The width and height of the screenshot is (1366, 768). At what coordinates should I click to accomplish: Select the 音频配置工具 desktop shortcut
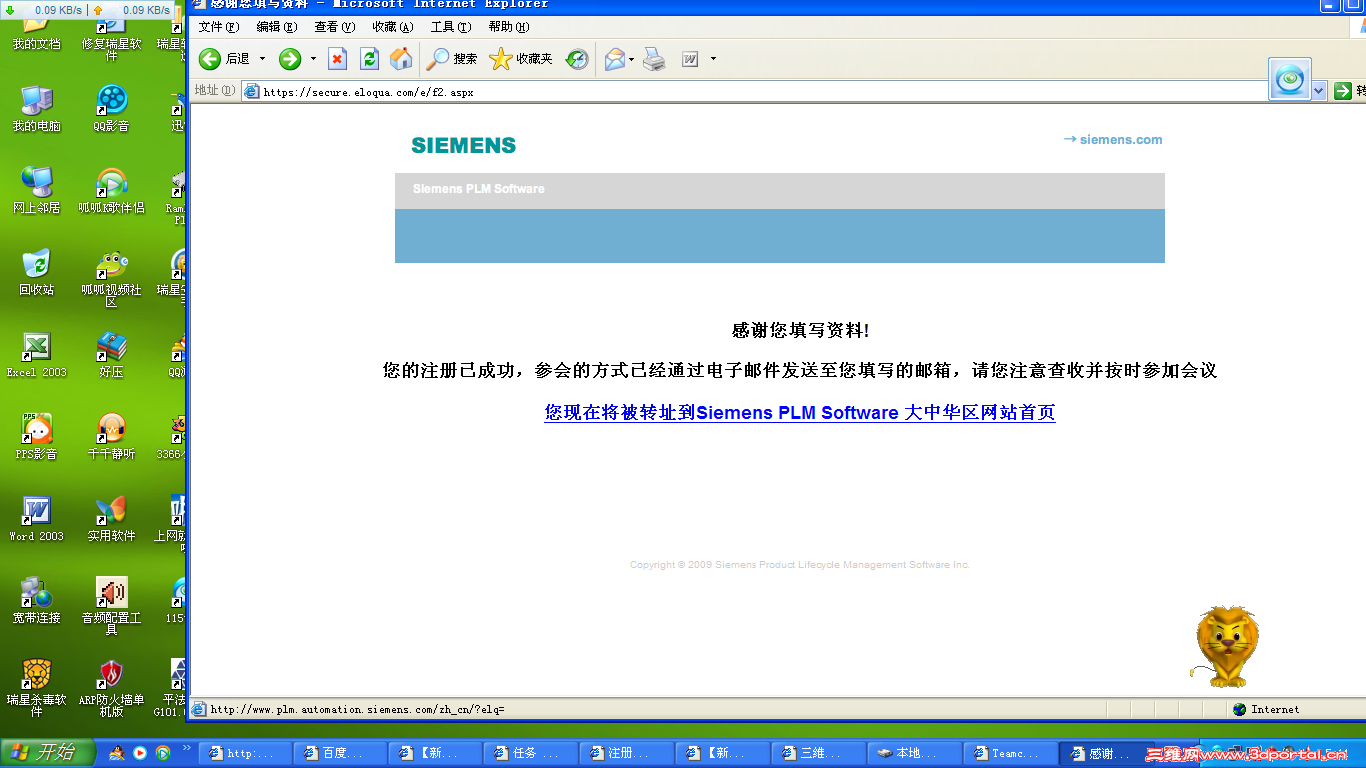click(112, 605)
